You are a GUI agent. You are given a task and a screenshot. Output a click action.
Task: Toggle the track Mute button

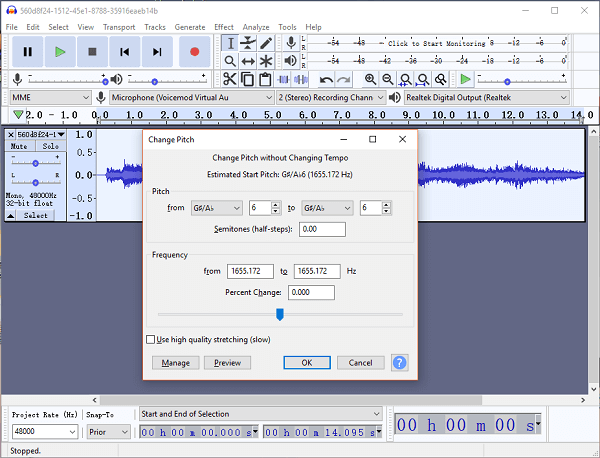pos(19,146)
